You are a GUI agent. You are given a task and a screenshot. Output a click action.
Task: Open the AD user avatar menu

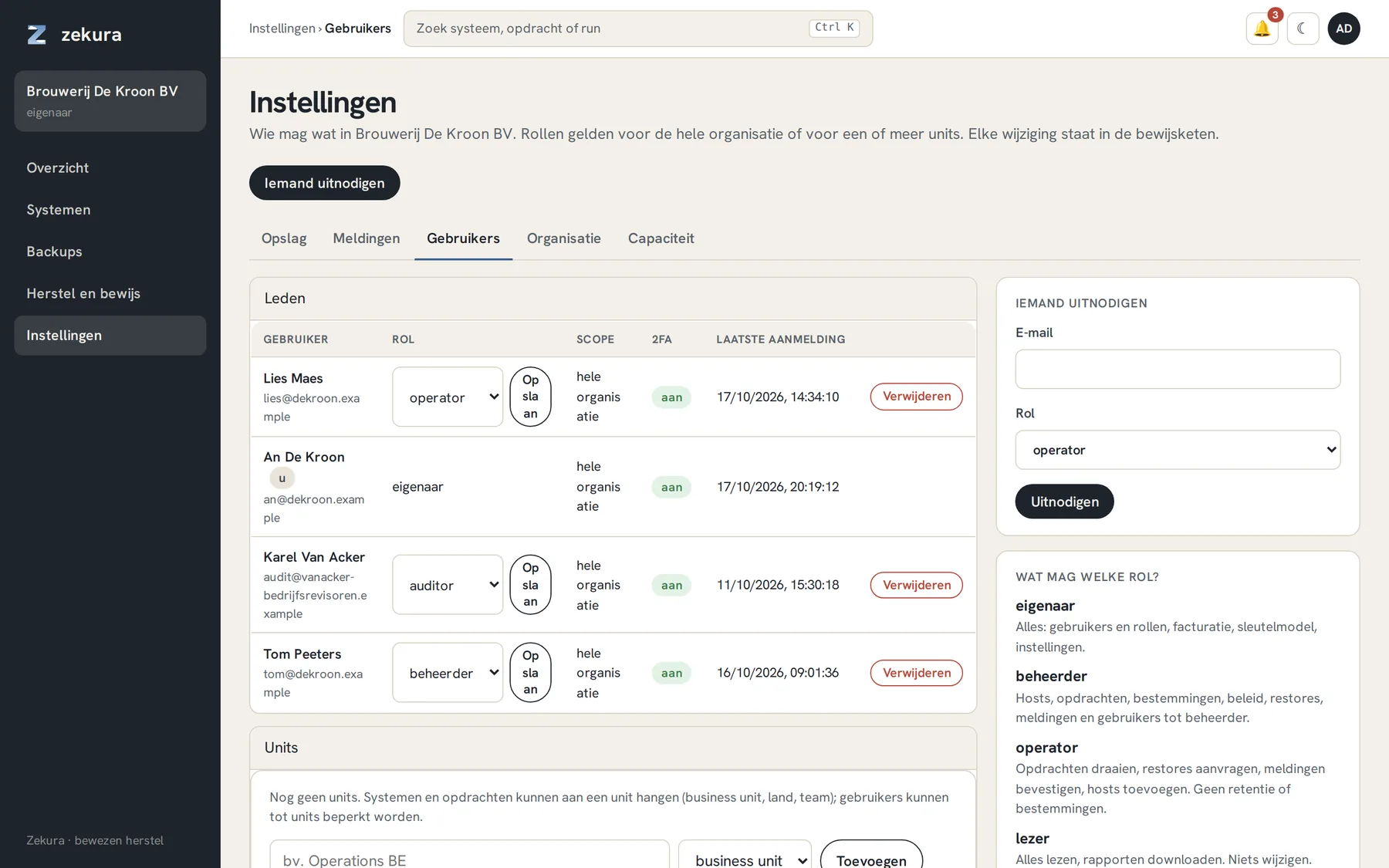pyautogui.click(x=1343, y=29)
